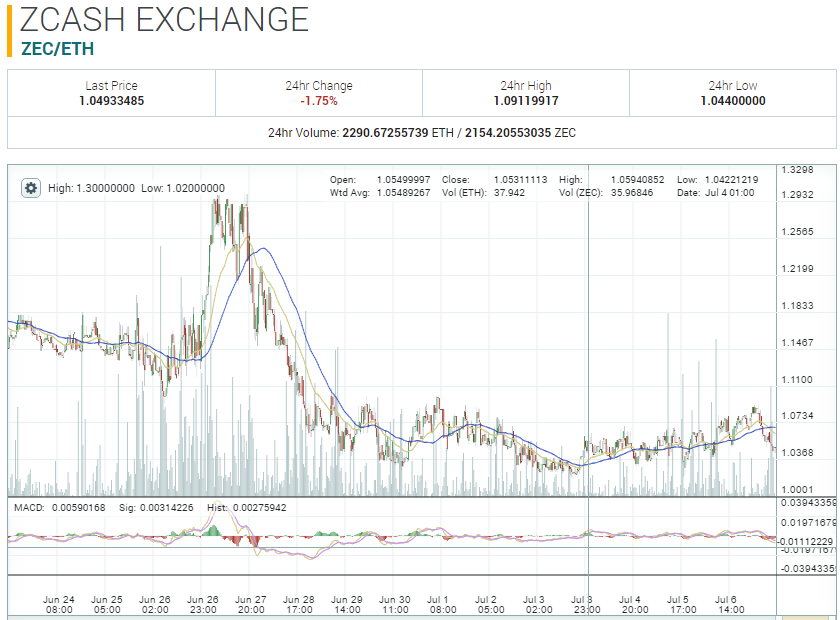This screenshot has height=620, width=840.
Task: Click Hist value 0.00275942
Action: 259,507
